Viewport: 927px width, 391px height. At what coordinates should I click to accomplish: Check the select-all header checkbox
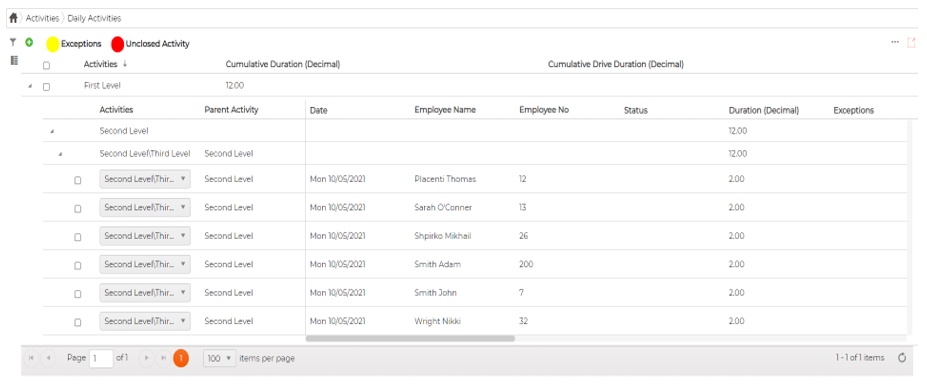47,66
